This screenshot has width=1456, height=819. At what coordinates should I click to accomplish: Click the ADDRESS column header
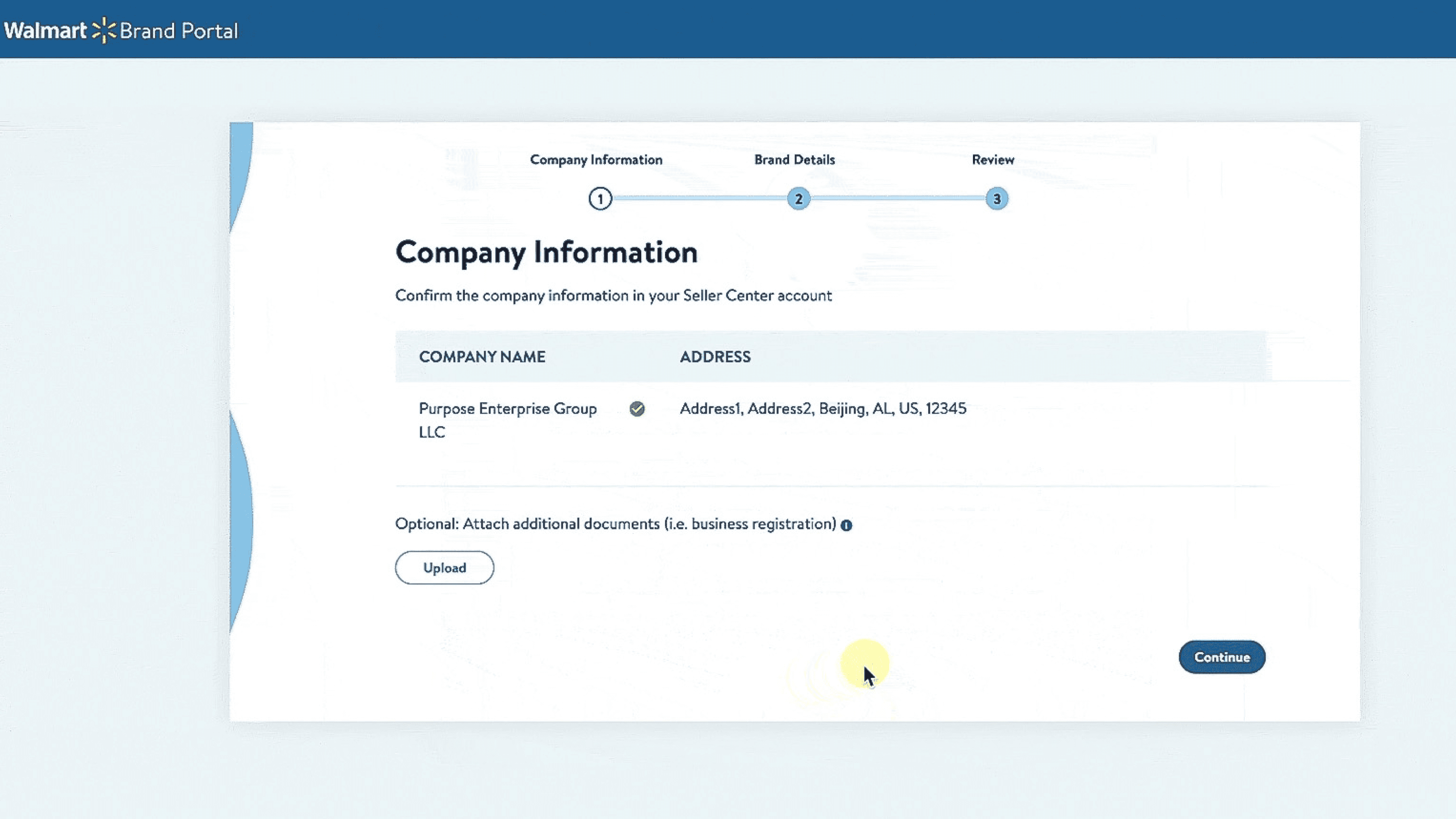click(x=715, y=357)
